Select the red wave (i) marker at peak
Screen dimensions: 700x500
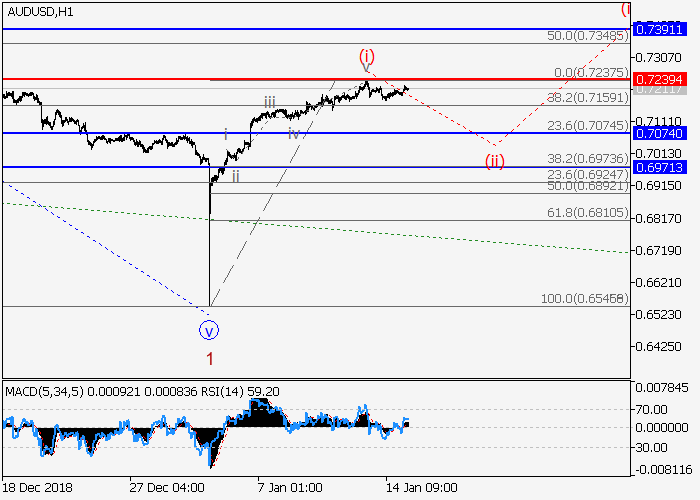coord(366,57)
